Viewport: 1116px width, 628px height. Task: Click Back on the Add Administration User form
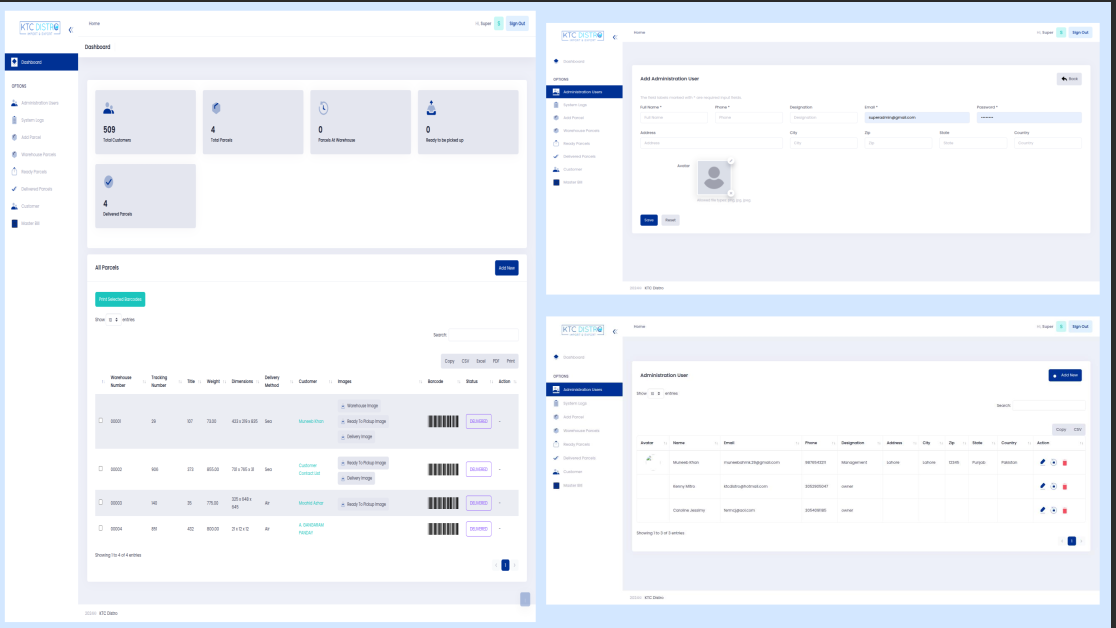(x=1068, y=78)
